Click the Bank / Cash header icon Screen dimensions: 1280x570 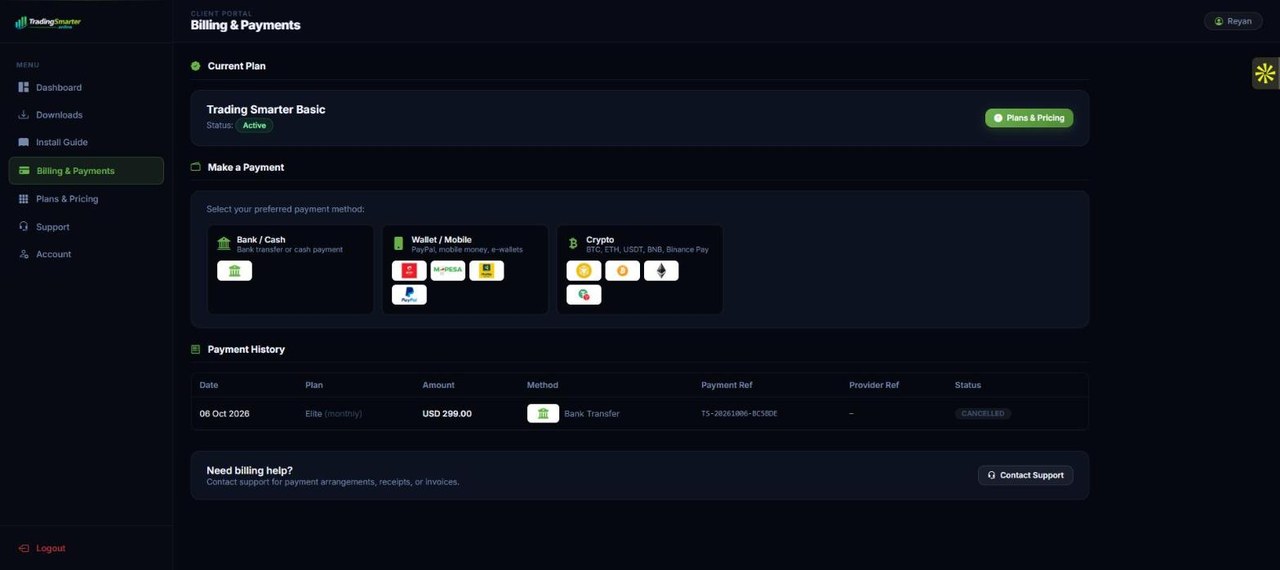coord(224,243)
